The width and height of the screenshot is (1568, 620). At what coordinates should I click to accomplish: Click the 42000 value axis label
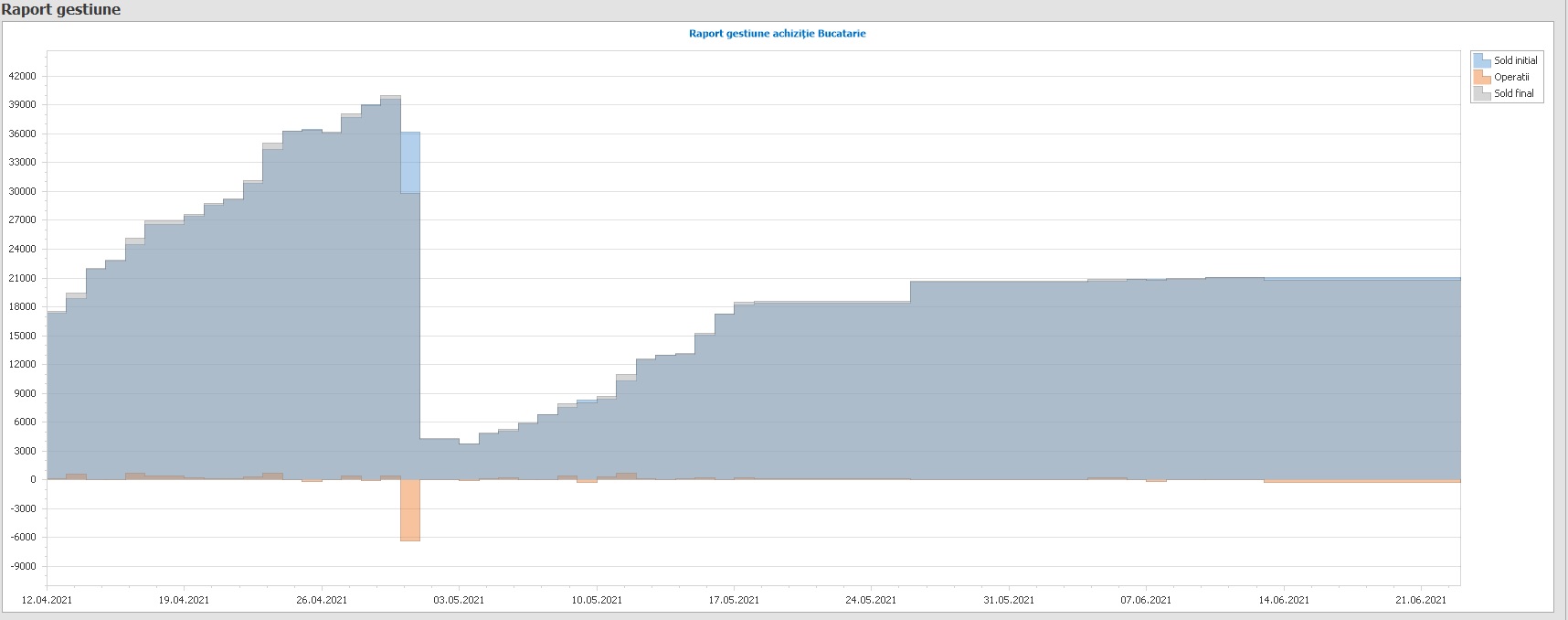(23, 76)
